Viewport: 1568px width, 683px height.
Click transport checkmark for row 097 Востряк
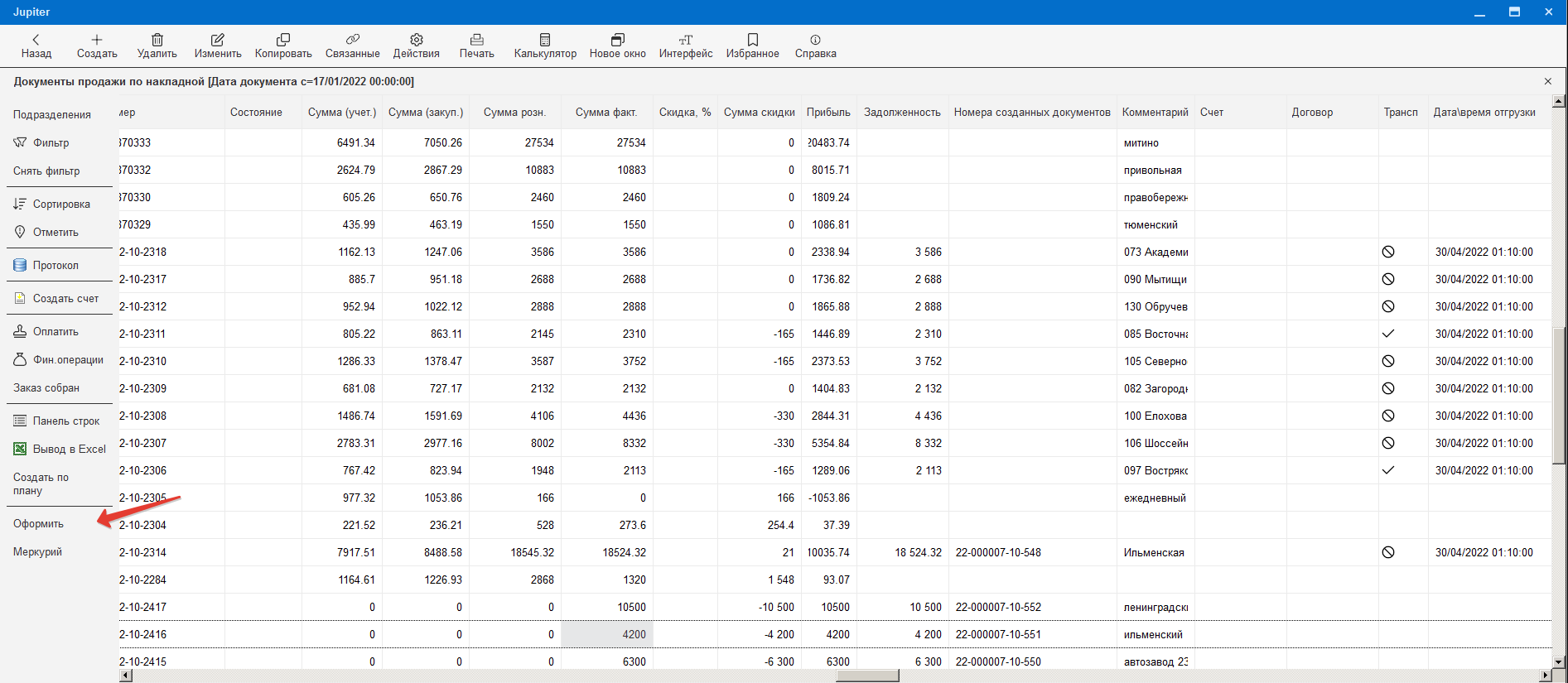(1388, 470)
